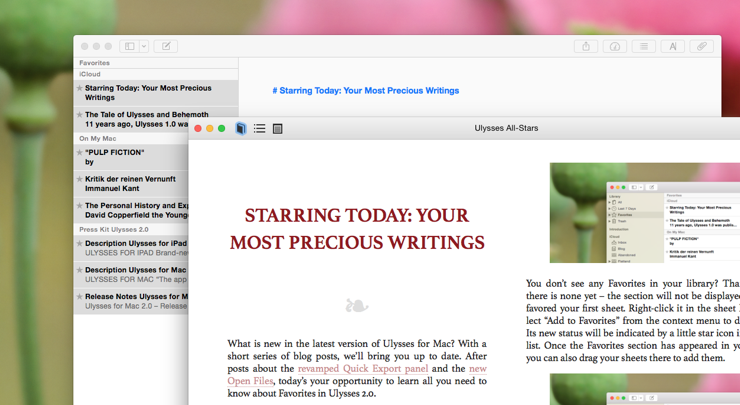Click the 'iCloud' group header

pyautogui.click(x=90, y=74)
